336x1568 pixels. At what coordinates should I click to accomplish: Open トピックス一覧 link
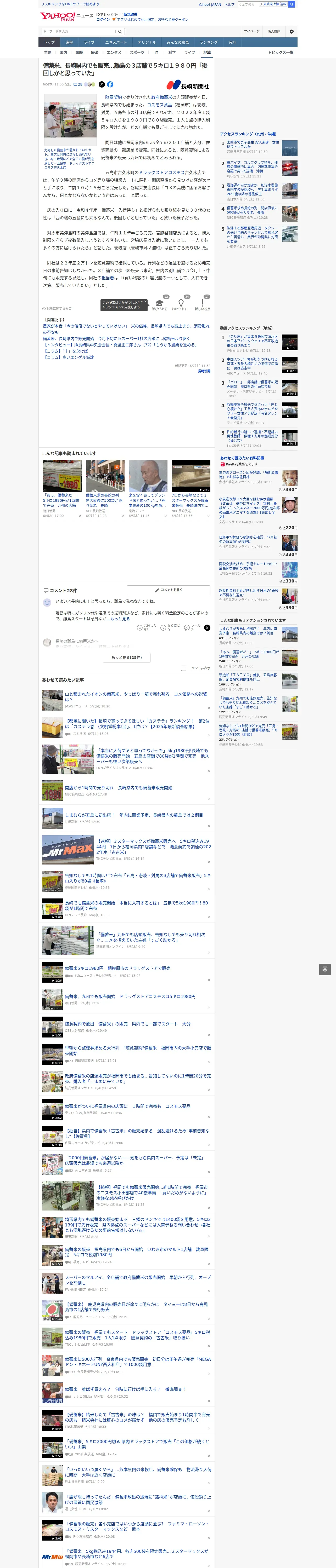pyautogui.click(x=281, y=52)
